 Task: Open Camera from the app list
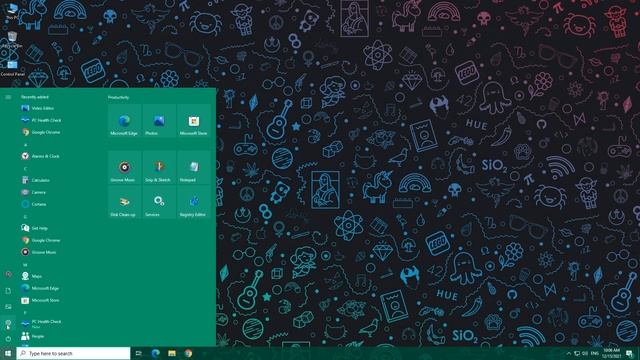(59, 192)
